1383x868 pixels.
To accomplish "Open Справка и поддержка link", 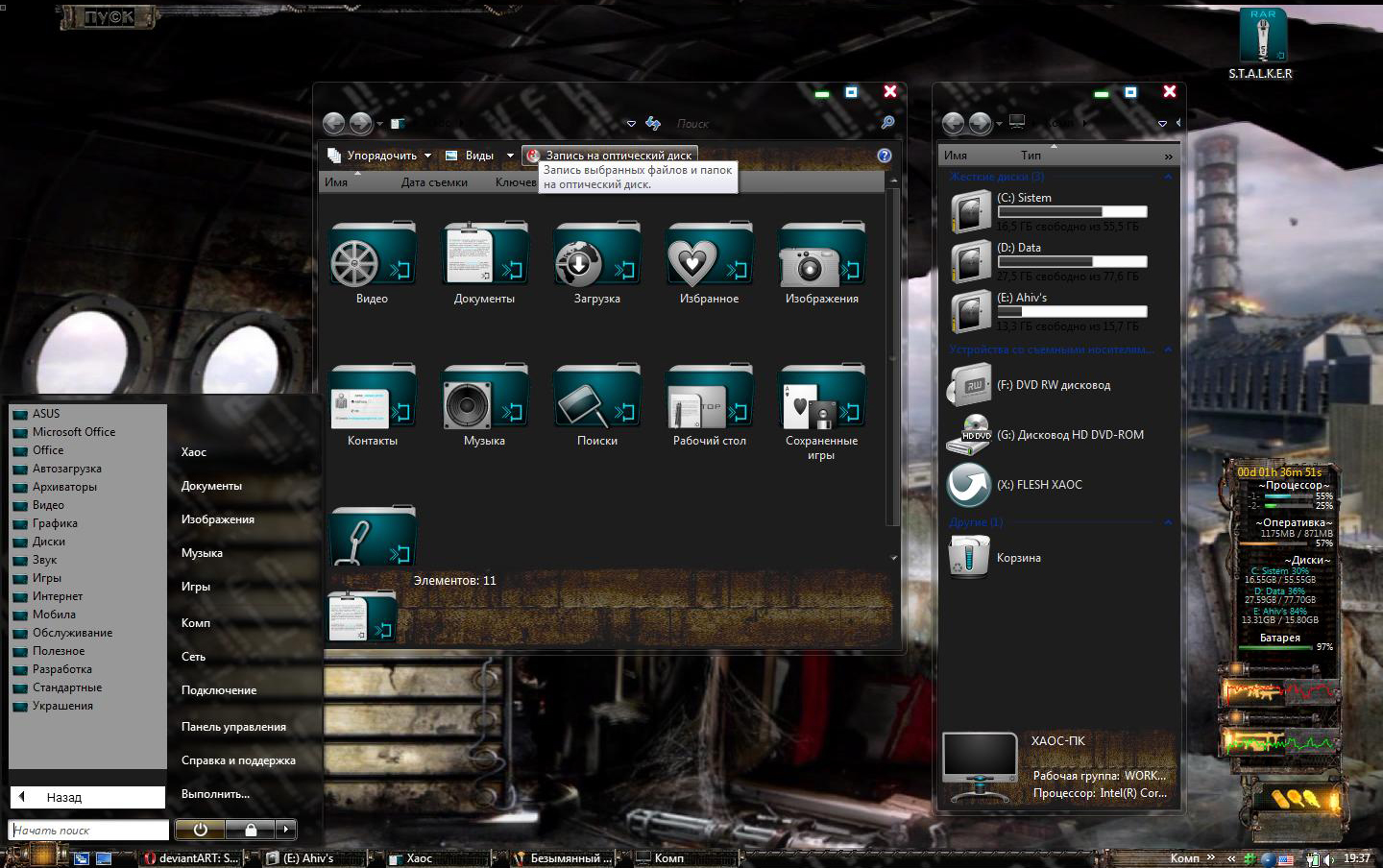I will click(238, 760).
